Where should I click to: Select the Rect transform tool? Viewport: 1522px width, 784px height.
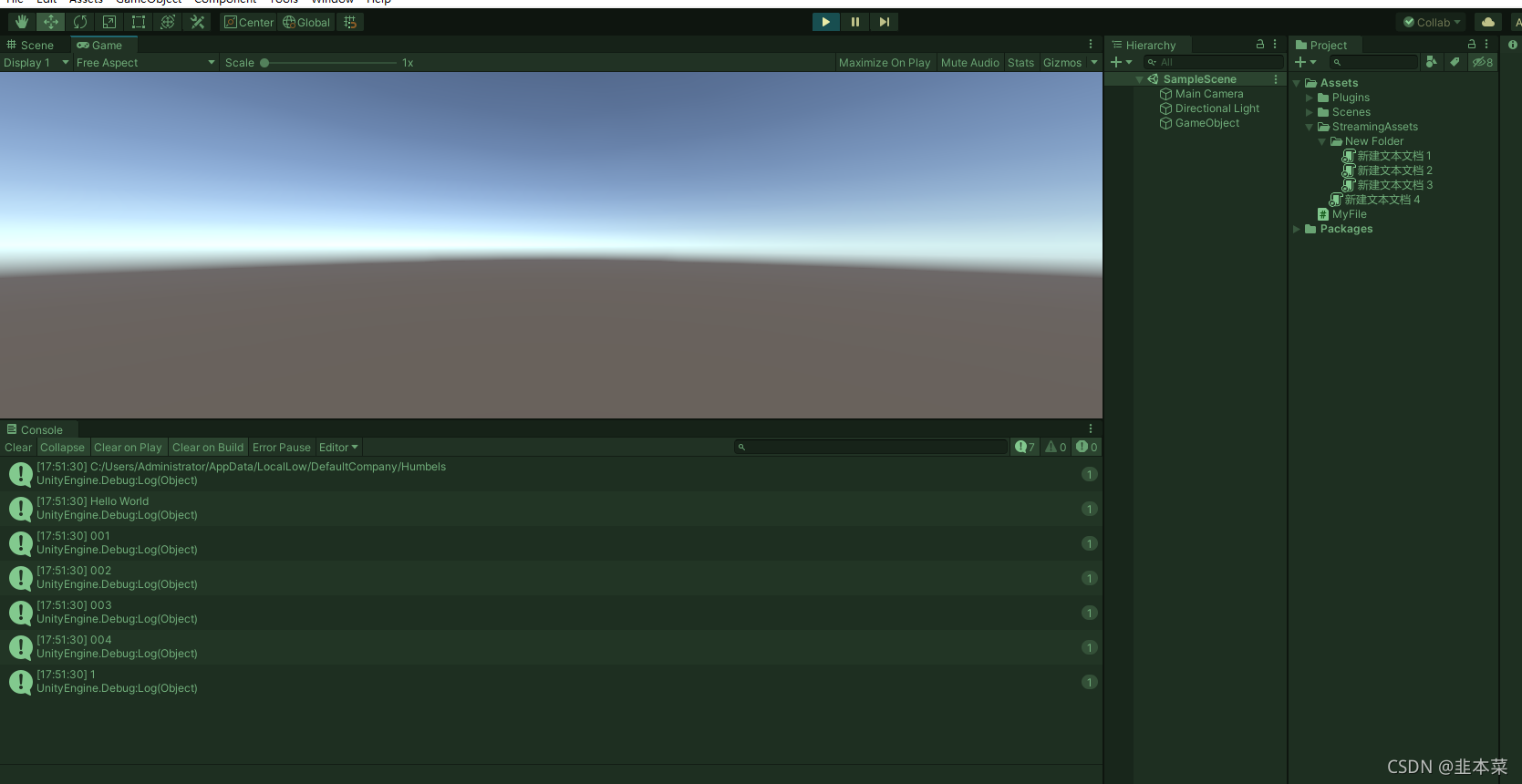(139, 22)
